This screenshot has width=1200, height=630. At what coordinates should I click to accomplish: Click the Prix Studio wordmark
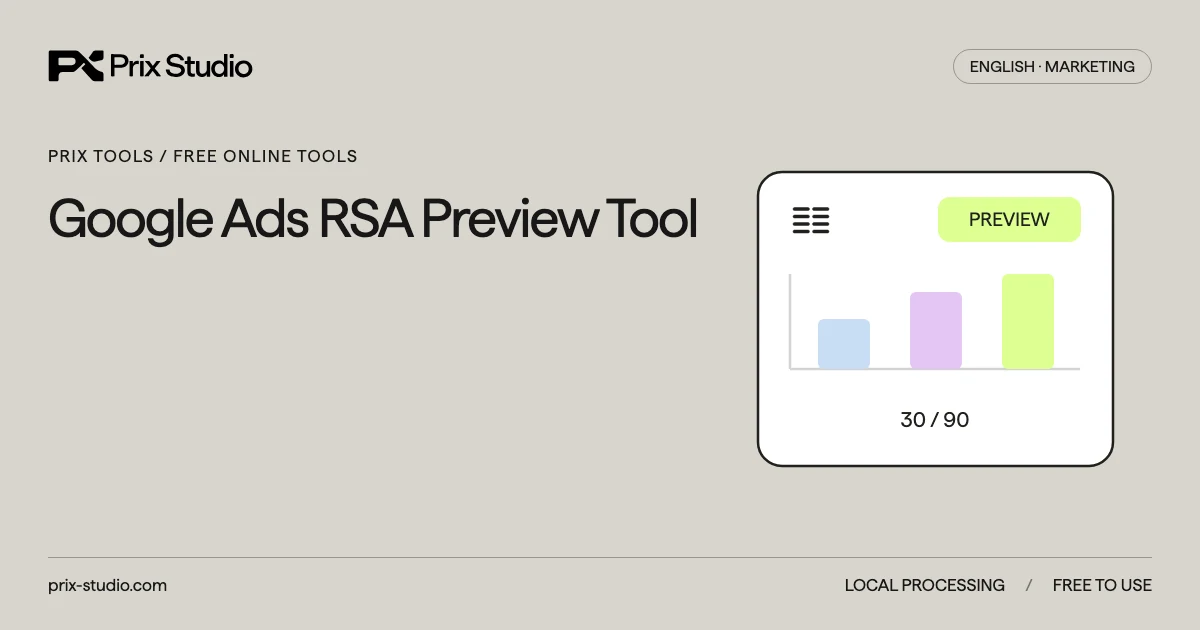coord(182,67)
